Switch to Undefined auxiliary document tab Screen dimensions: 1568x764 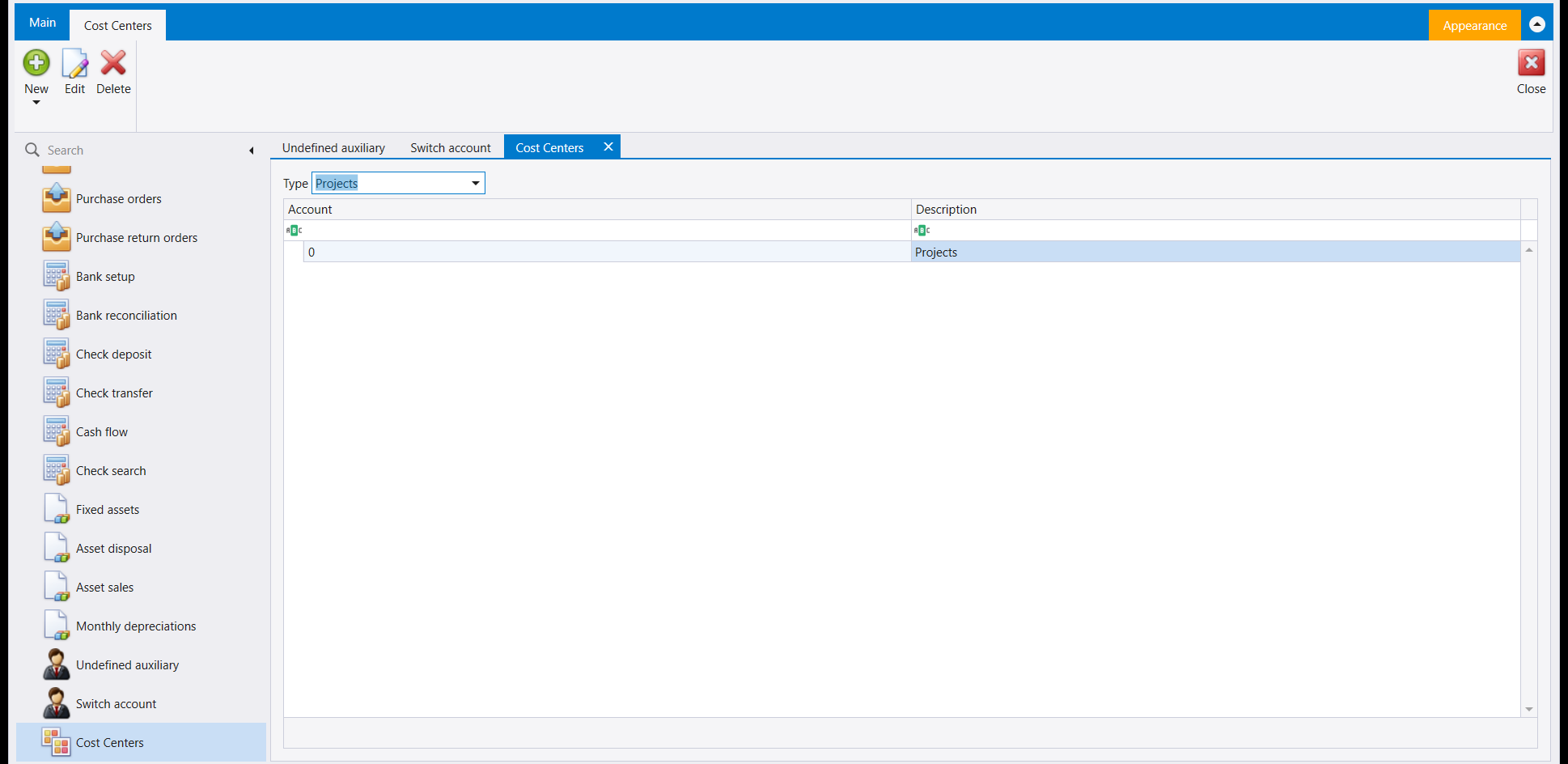pos(333,147)
